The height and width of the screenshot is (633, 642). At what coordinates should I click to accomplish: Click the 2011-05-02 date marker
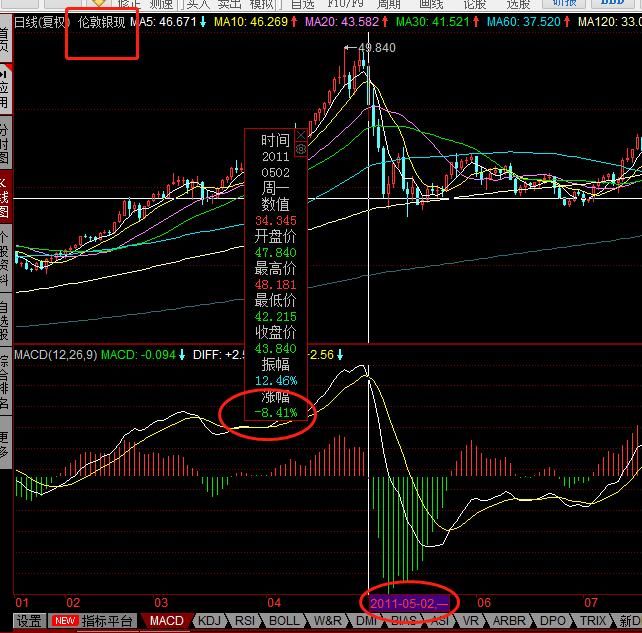409,603
